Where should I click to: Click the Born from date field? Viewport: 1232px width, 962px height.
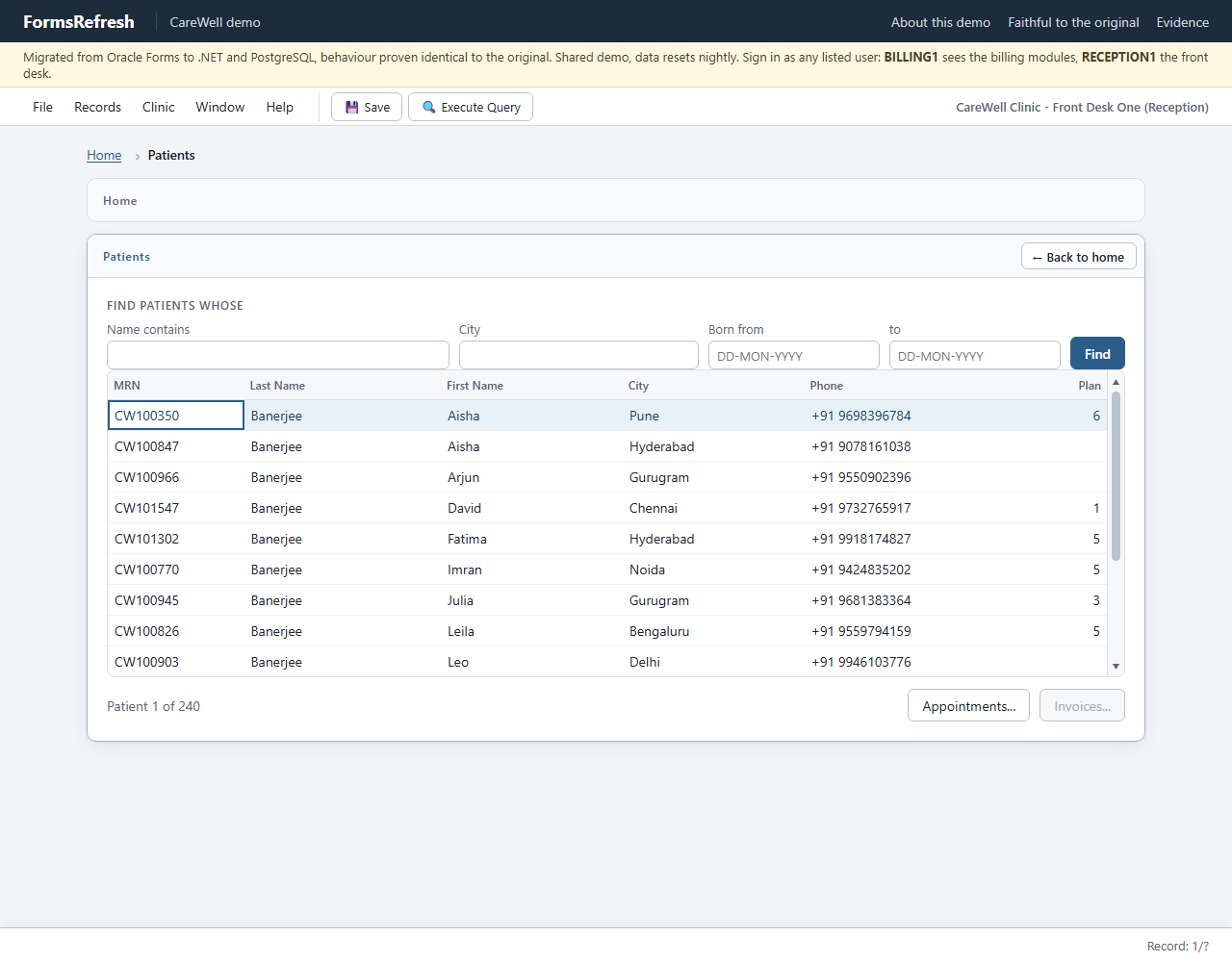click(794, 355)
